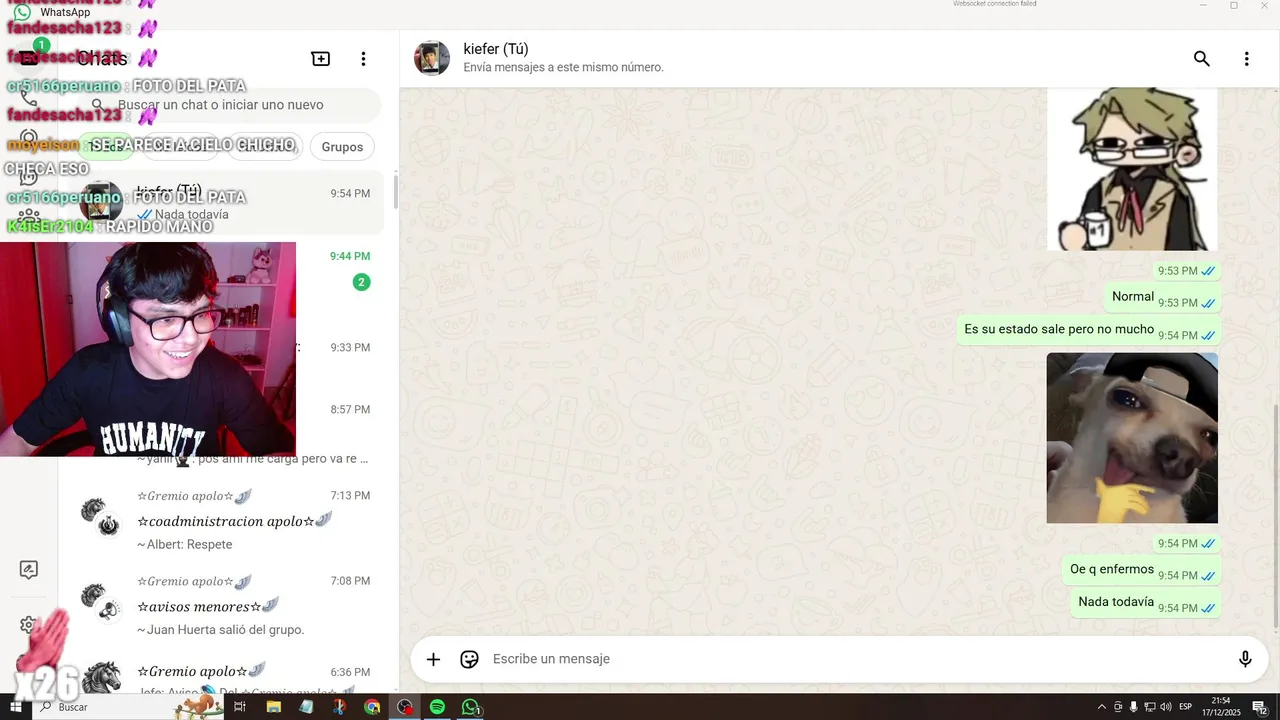
Task: Open the dog with cap image message
Action: click(1132, 438)
